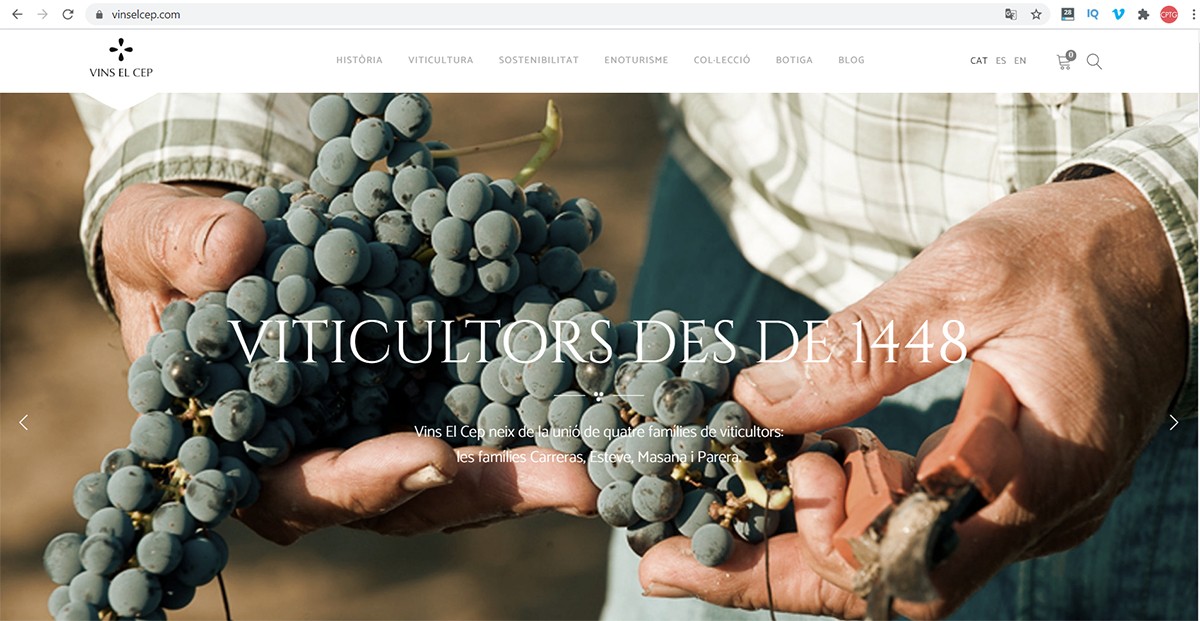Visit the Botiga shop link

pyautogui.click(x=794, y=60)
